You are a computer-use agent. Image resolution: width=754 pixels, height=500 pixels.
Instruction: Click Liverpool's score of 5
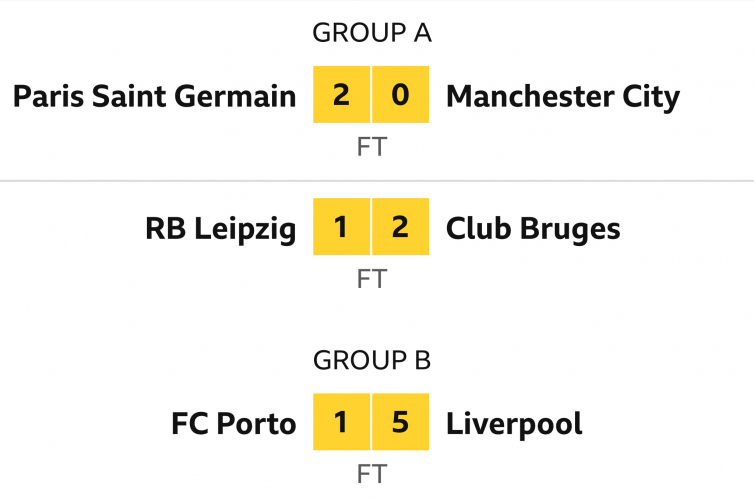click(x=401, y=422)
